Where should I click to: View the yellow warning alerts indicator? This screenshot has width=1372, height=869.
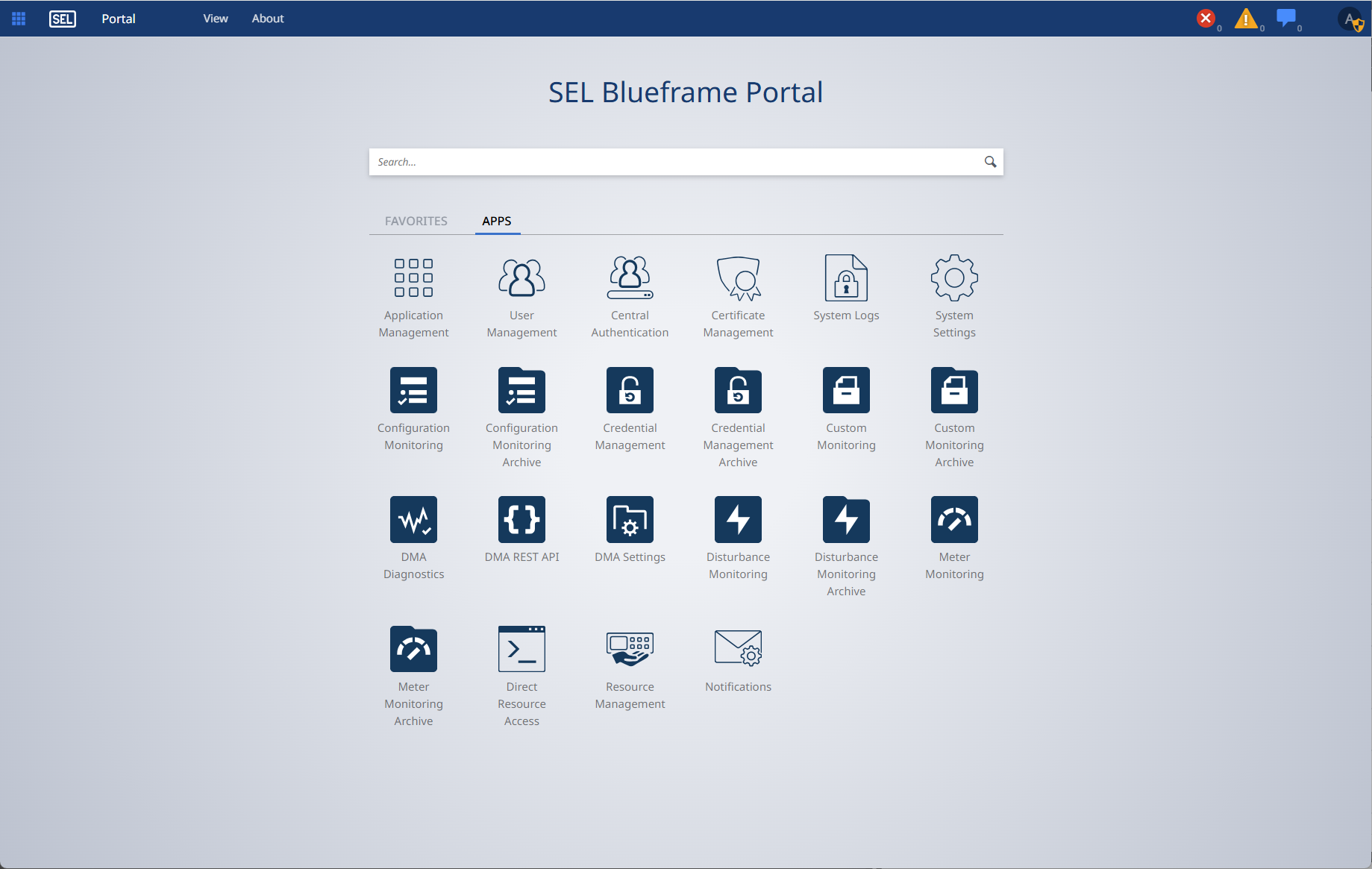(x=1245, y=19)
